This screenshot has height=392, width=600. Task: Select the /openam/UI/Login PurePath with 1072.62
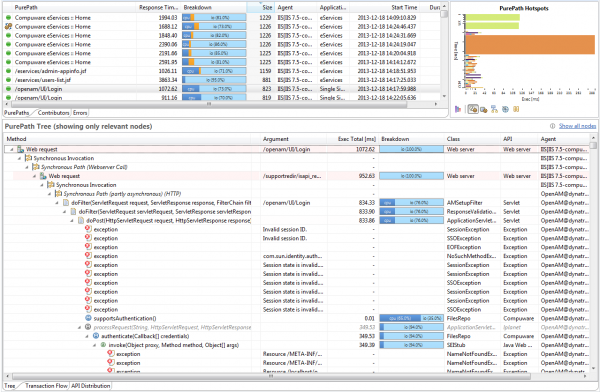[x=222, y=89]
